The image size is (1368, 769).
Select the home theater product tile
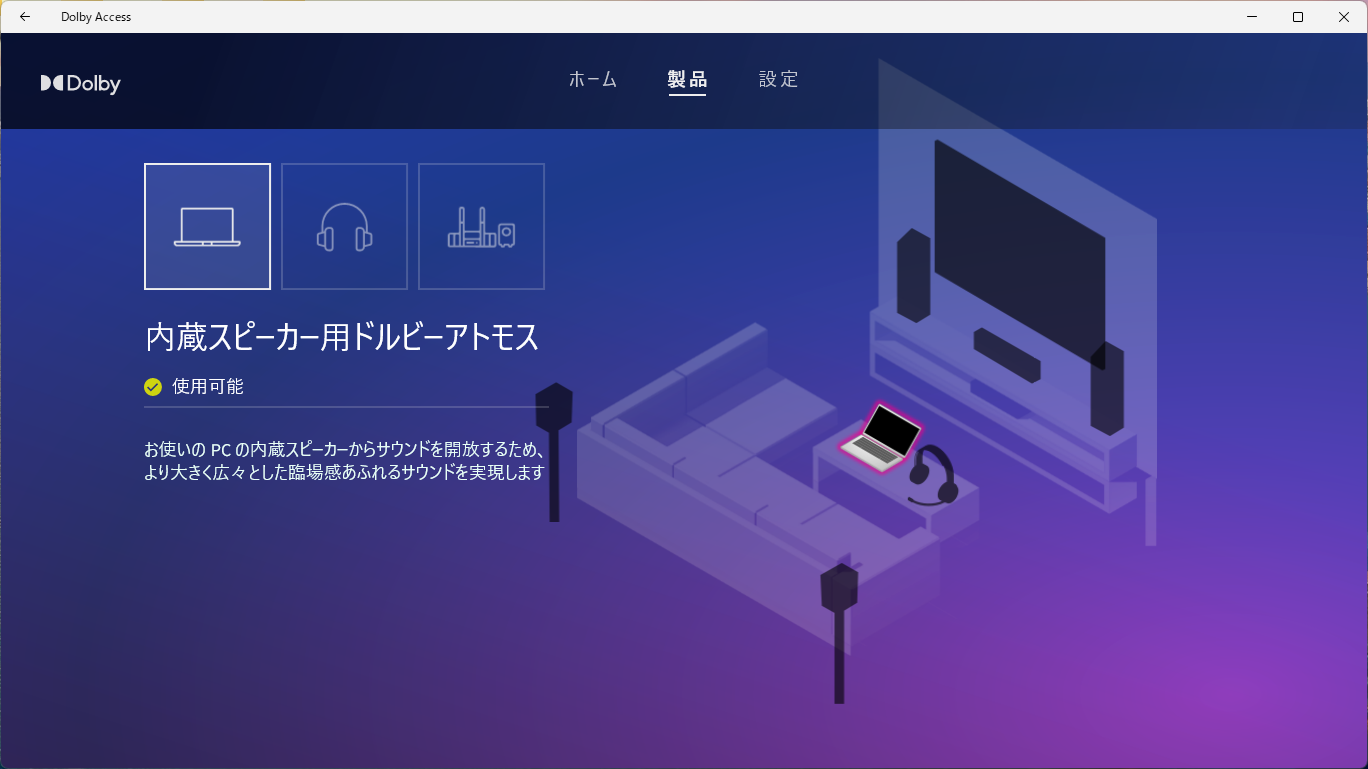pos(481,226)
